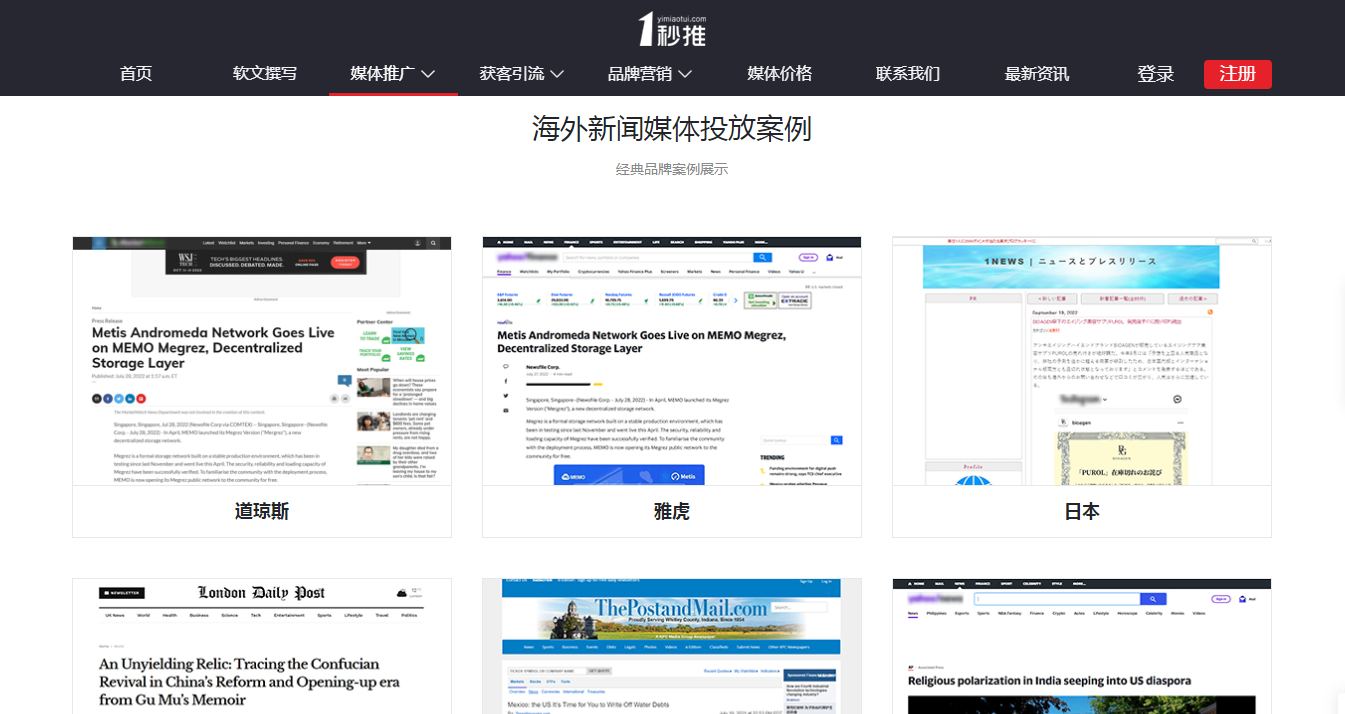Click the 1秒推 site logo
This screenshot has height=714, width=1345.
(x=672, y=29)
